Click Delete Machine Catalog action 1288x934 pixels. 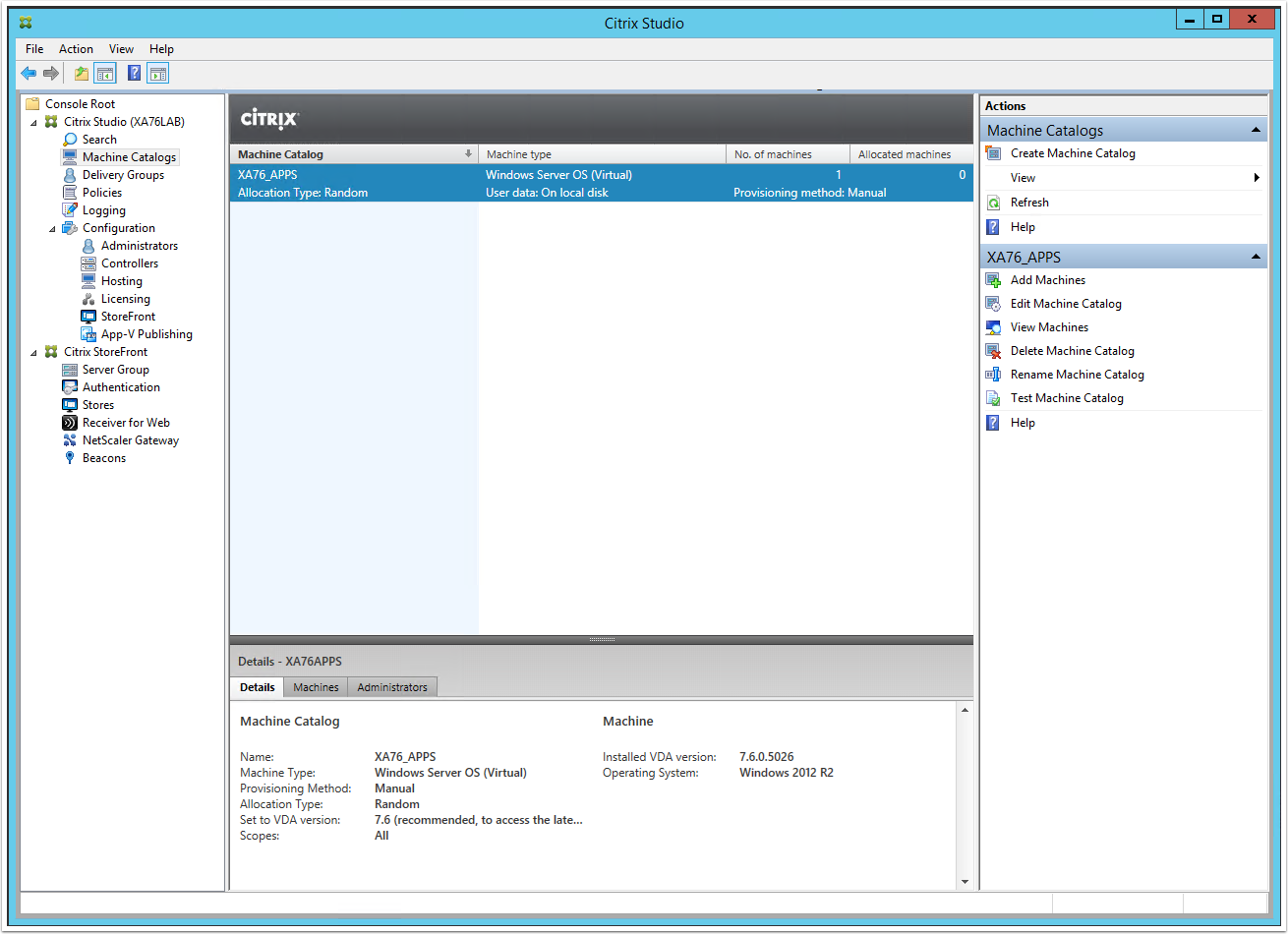pyautogui.click(x=1073, y=351)
